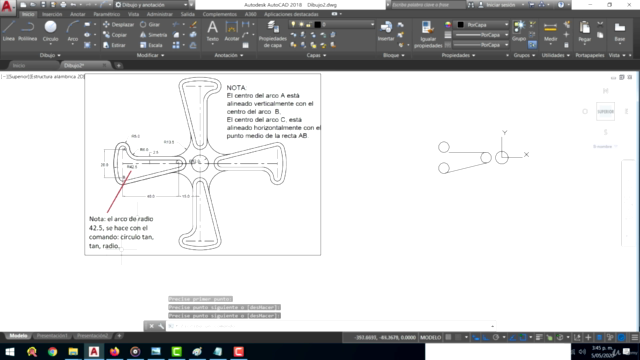The height and width of the screenshot is (360, 640).
Task: Toggle dynamic input in status bar
Action: tap(476, 337)
